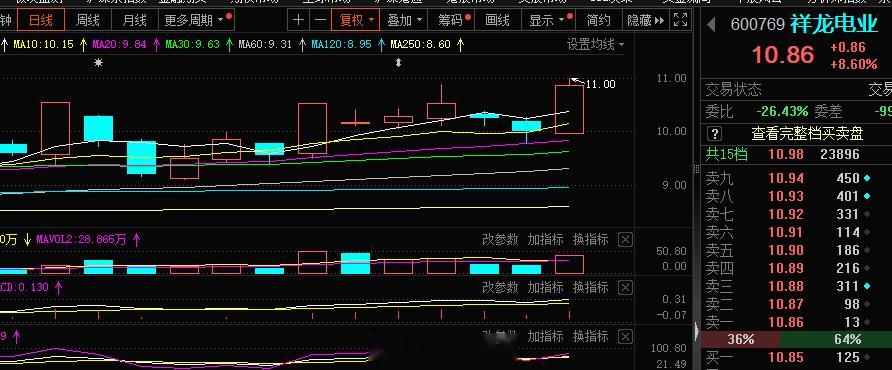
Task: Click 隐藏 to hide the side panel
Action: 645,20
